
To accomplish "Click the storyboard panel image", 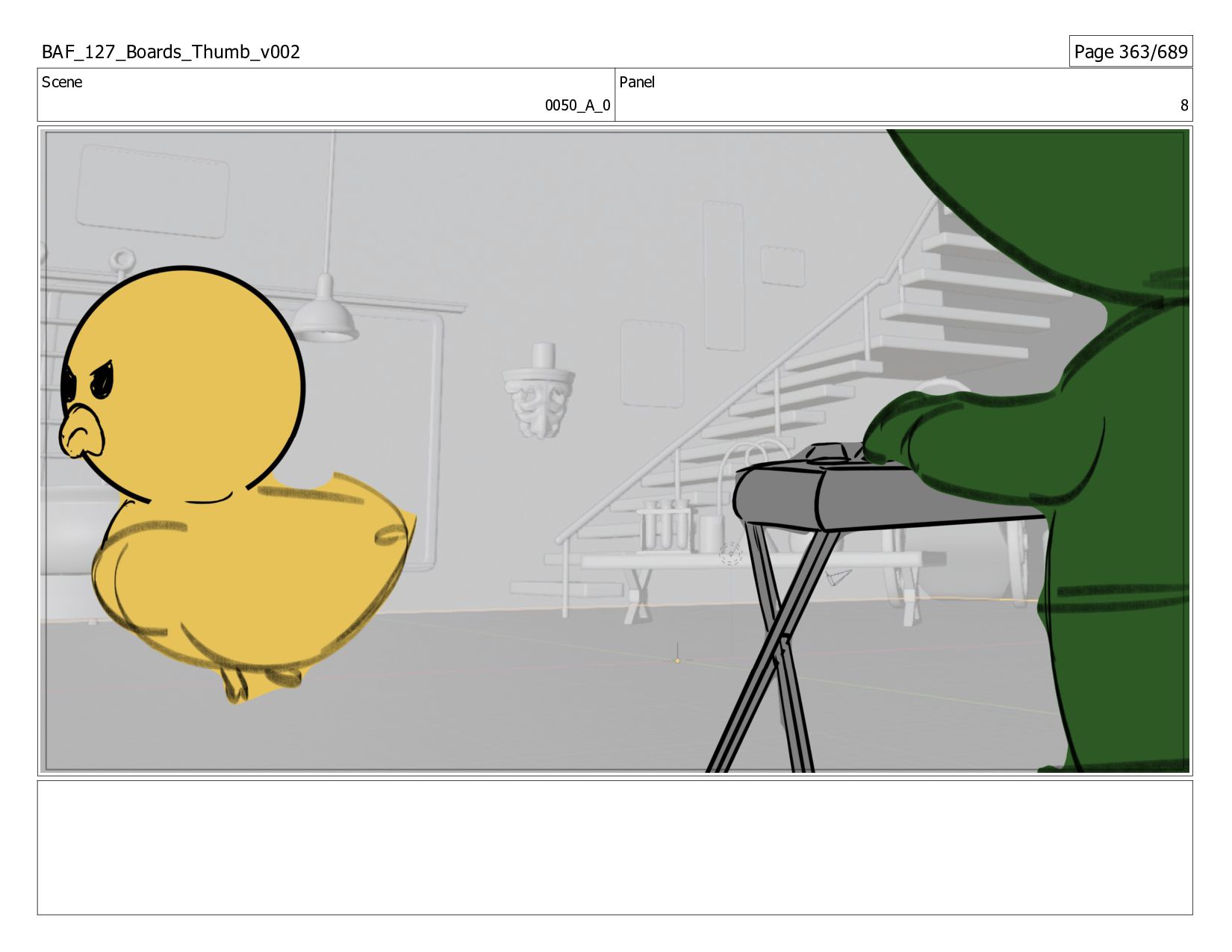I will pyautogui.click(x=615, y=451).
